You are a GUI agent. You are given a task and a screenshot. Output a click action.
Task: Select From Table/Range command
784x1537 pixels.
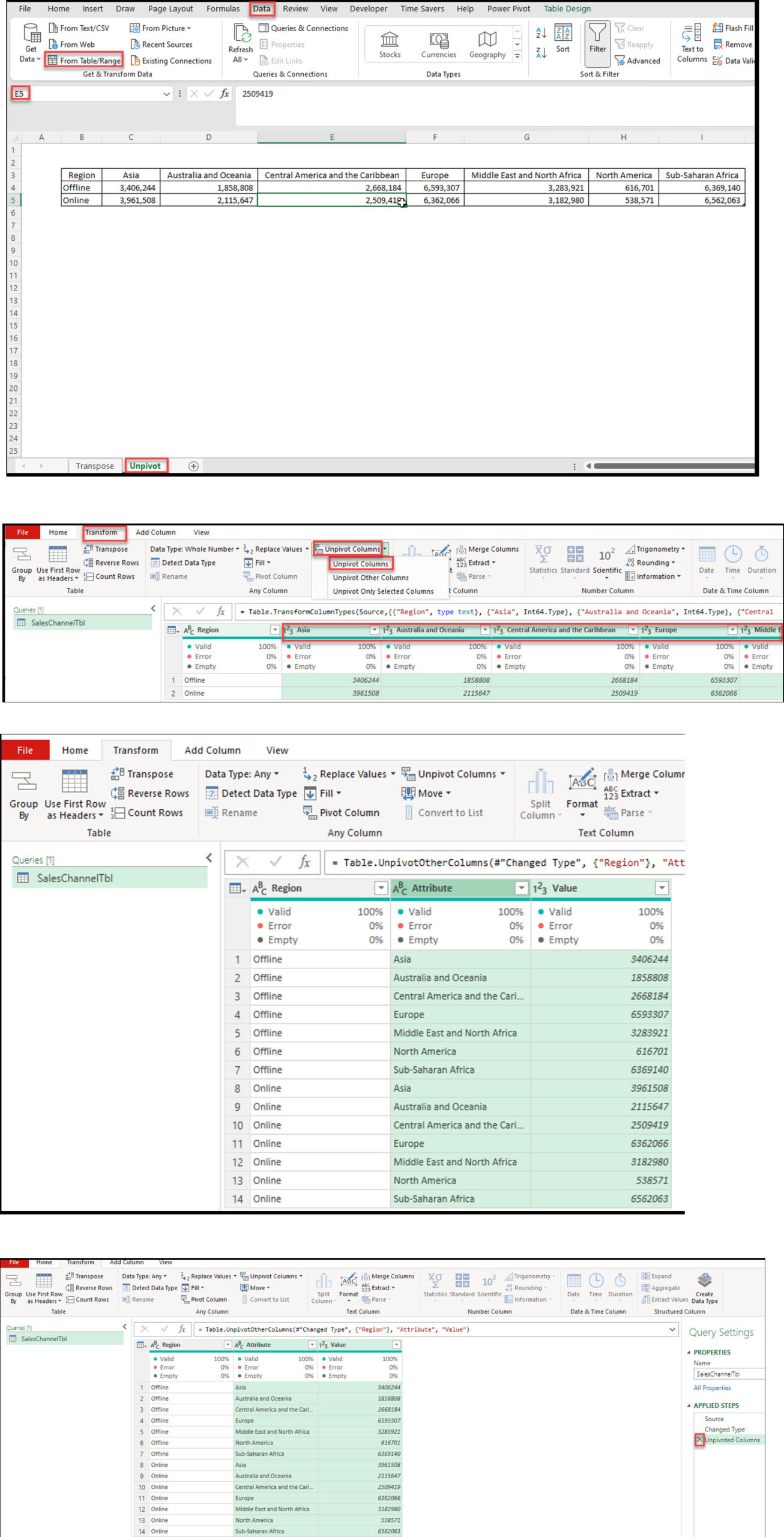click(84, 61)
